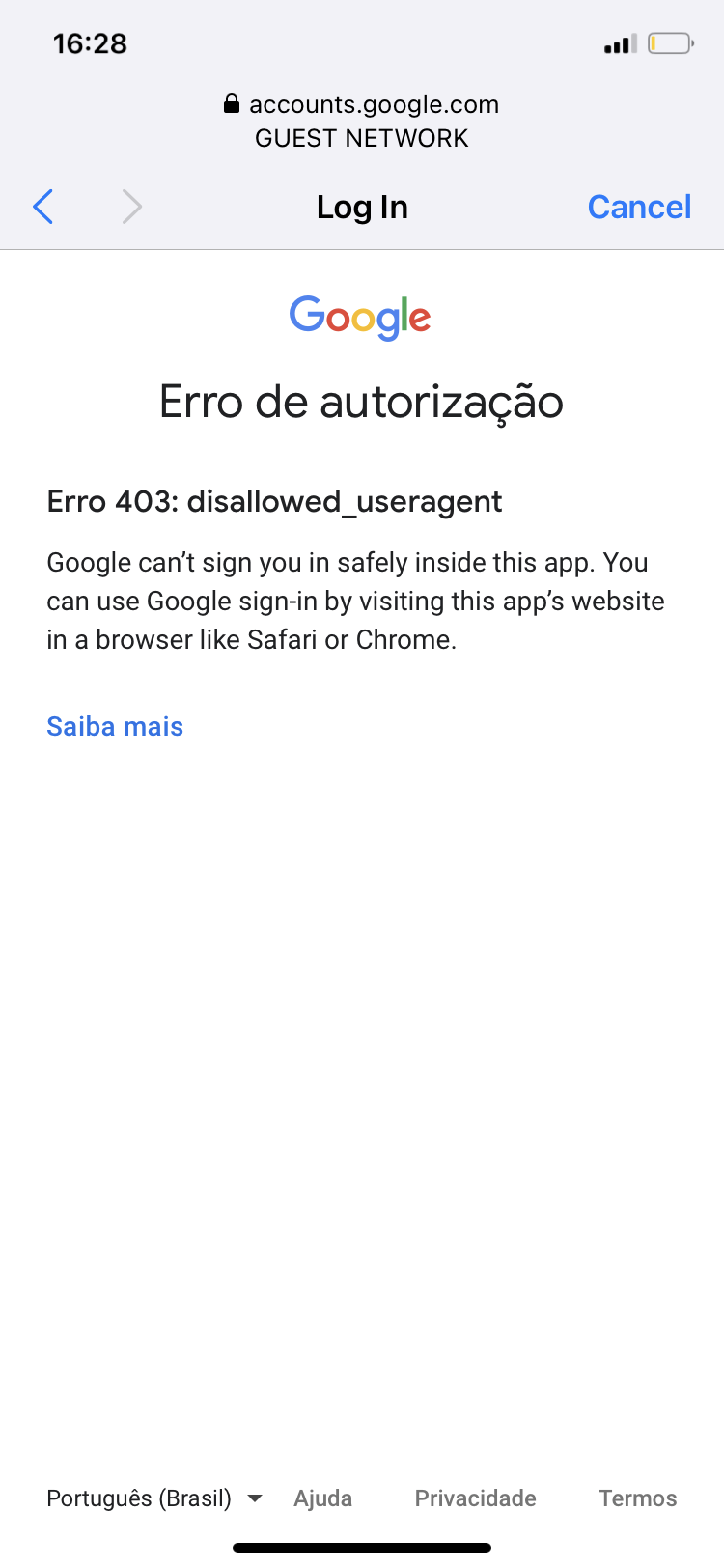Tap the back chevron in navigation bar
This screenshot has height=1568, width=724.
[x=43, y=207]
